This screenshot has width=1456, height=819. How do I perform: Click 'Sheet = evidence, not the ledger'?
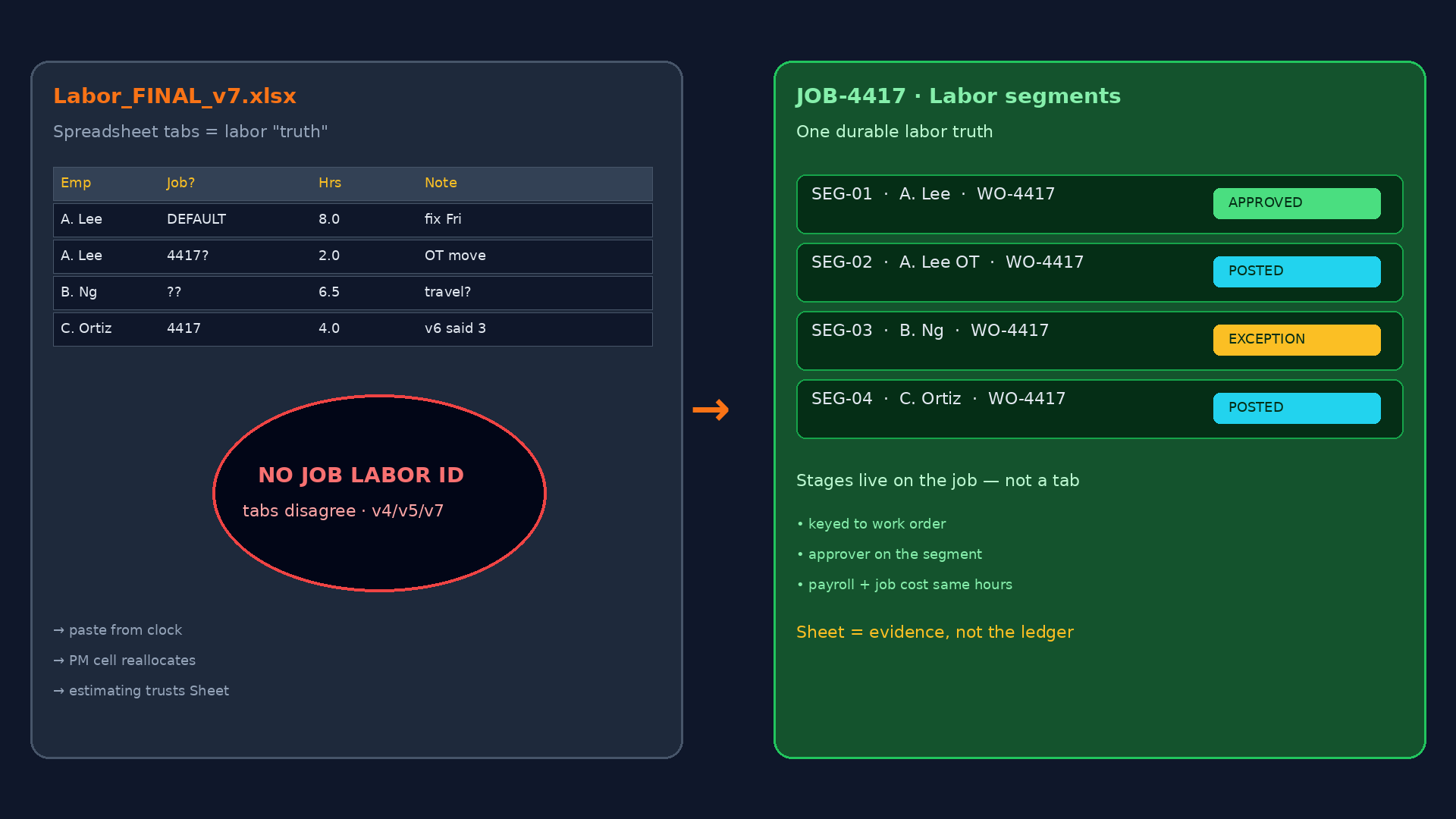[935, 632]
